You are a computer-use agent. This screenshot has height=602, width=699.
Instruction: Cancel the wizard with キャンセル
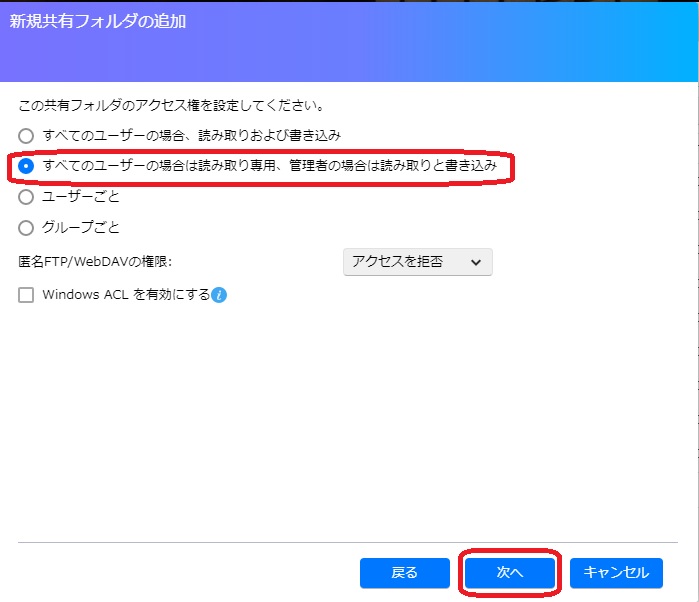pyautogui.click(x=616, y=573)
